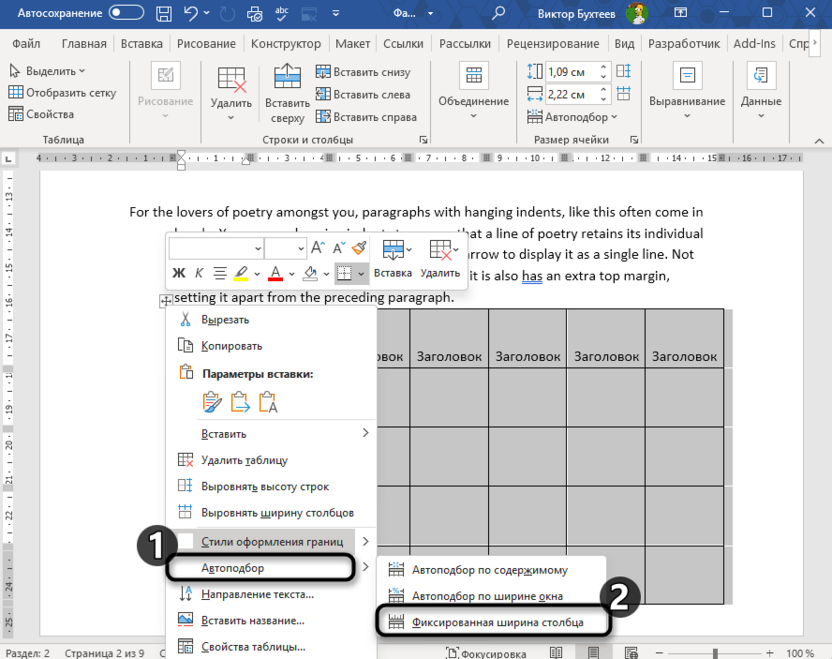This screenshot has height=659, width=832.
Task: Click the table move handle icon
Action: pos(166,301)
